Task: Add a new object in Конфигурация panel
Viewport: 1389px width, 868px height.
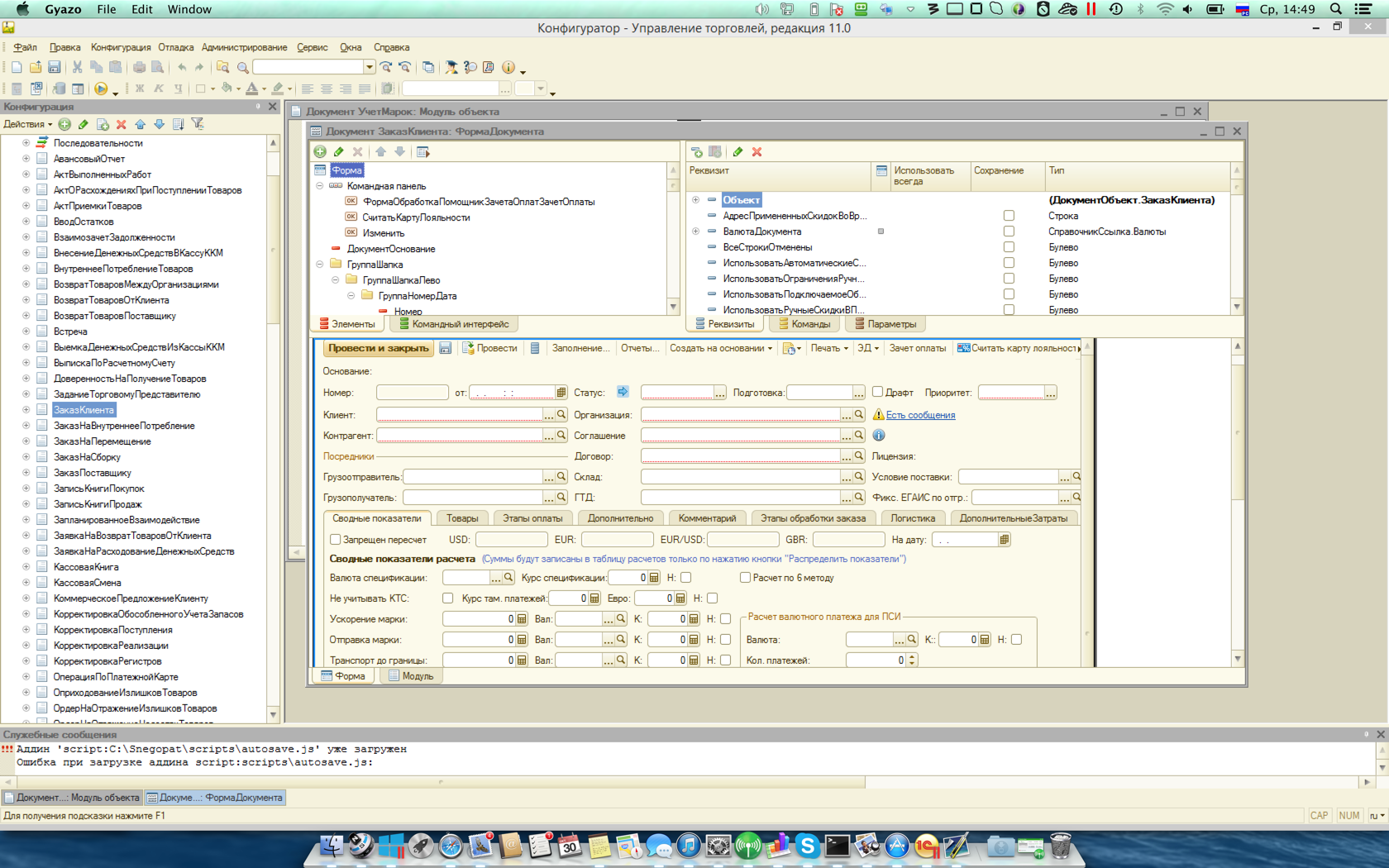Action: tap(64, 124)
